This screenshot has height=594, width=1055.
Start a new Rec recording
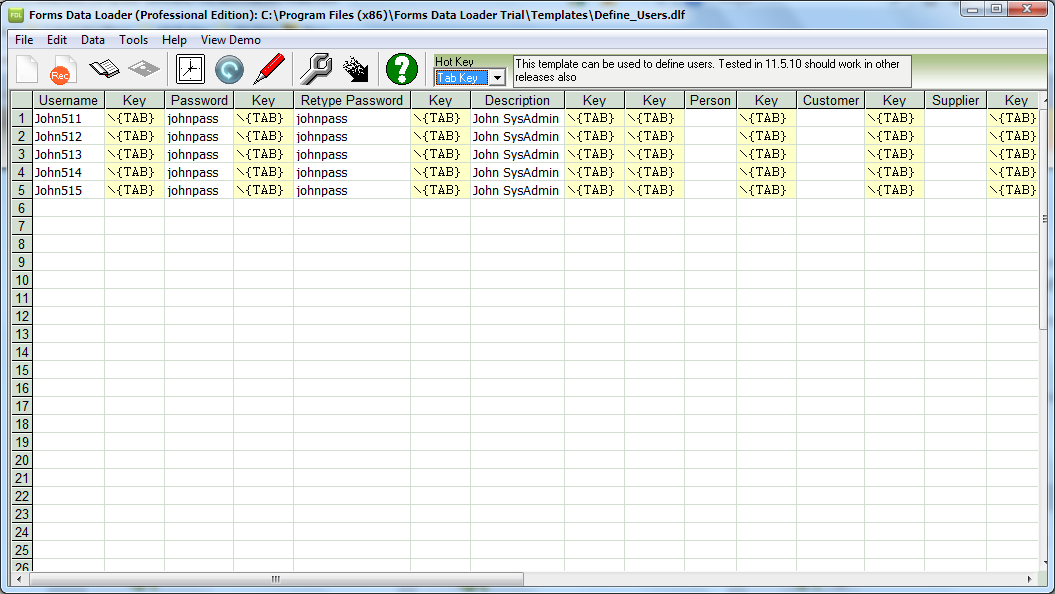62,69
